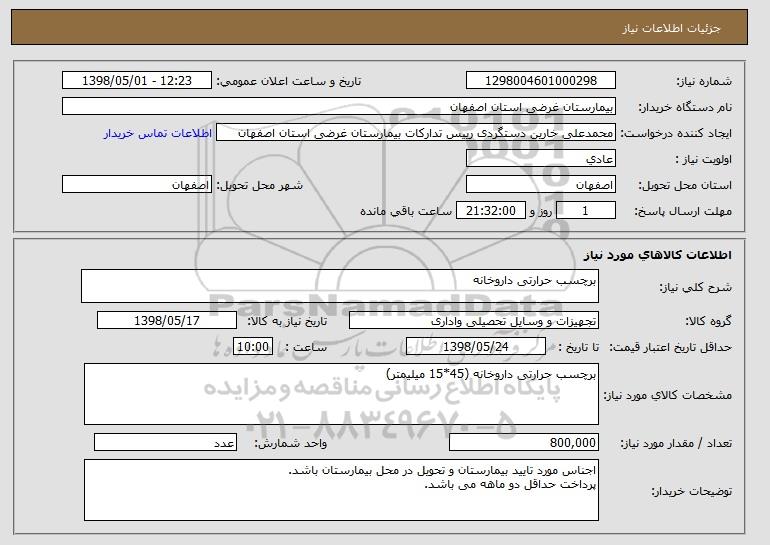Click the label تاریخ نیاز به کالا
Viewport: 770px width, 545px height.
[x=287, y=321]
